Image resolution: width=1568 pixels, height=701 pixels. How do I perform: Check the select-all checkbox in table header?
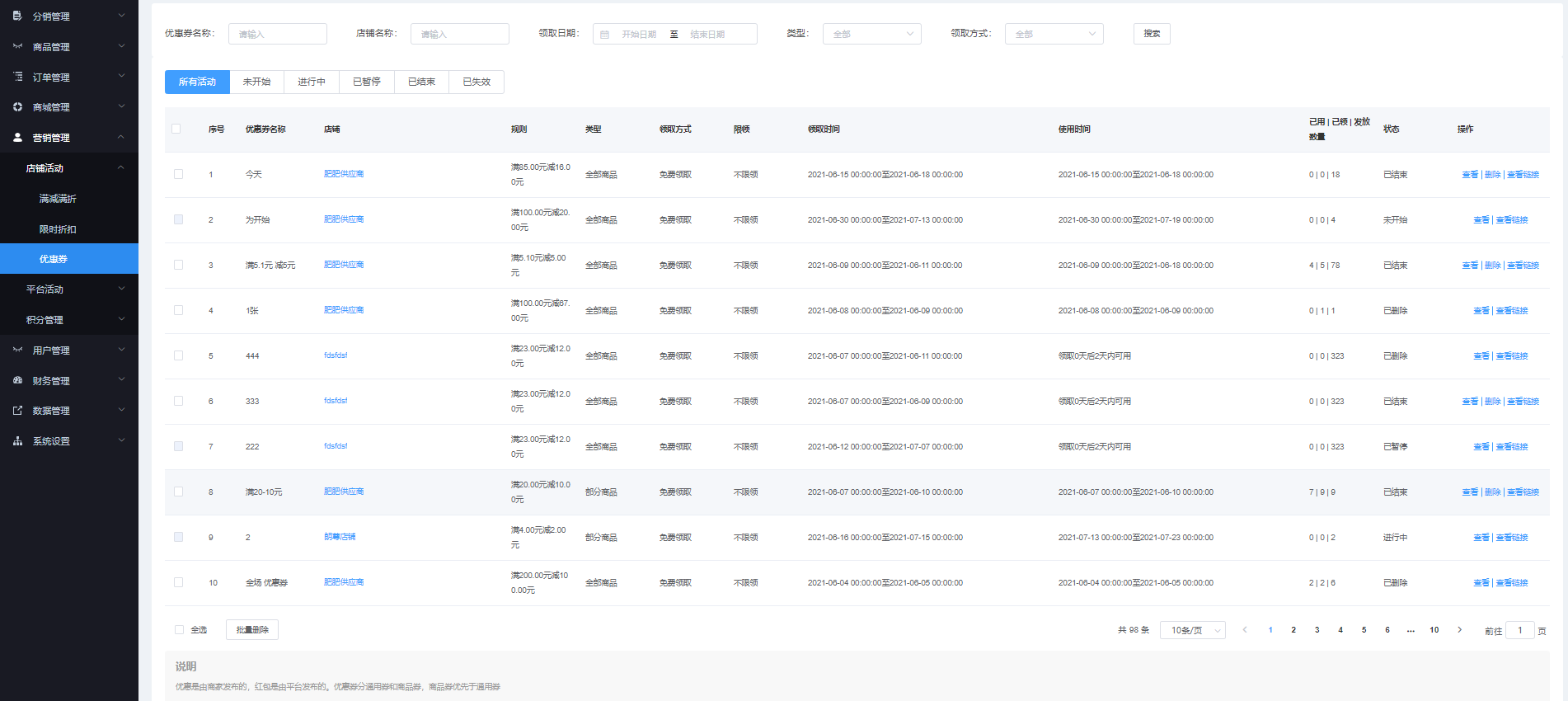(x=176, y=129)
